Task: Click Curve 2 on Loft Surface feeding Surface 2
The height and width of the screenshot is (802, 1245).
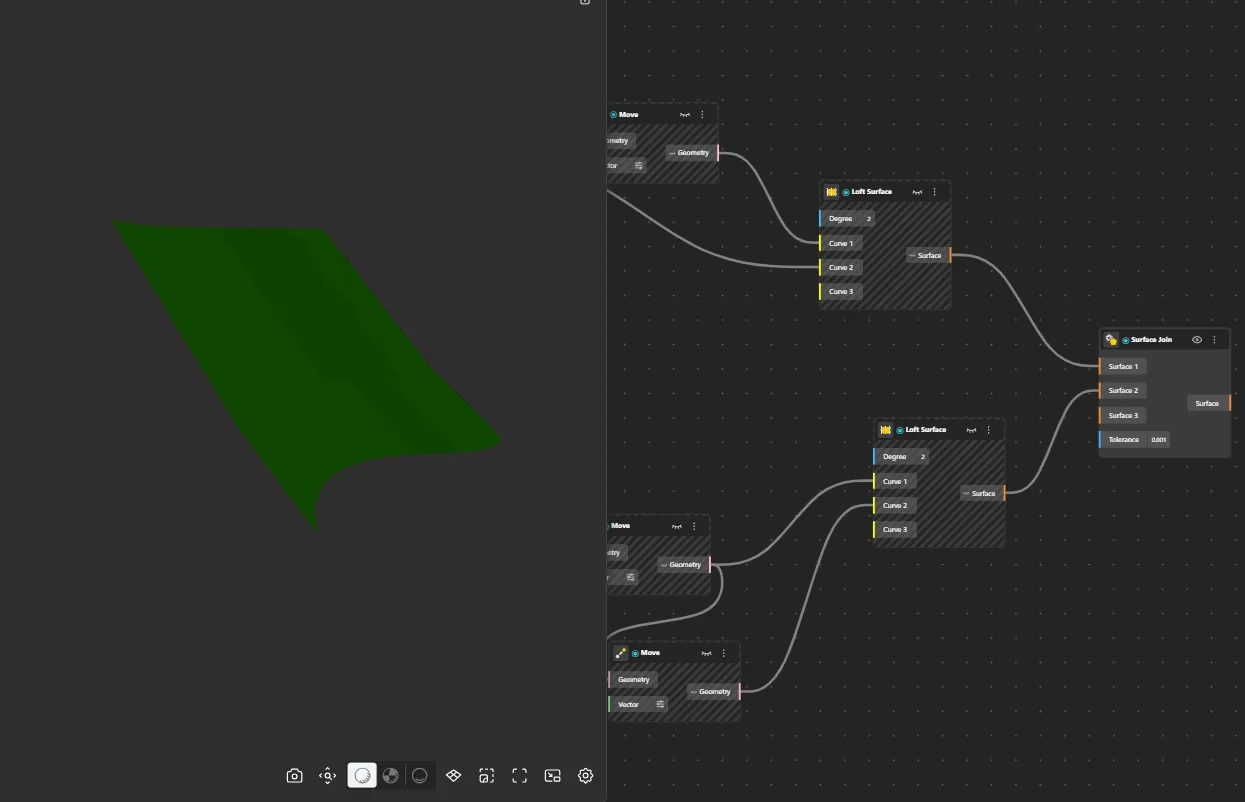Action: click(x=894, y=505)
